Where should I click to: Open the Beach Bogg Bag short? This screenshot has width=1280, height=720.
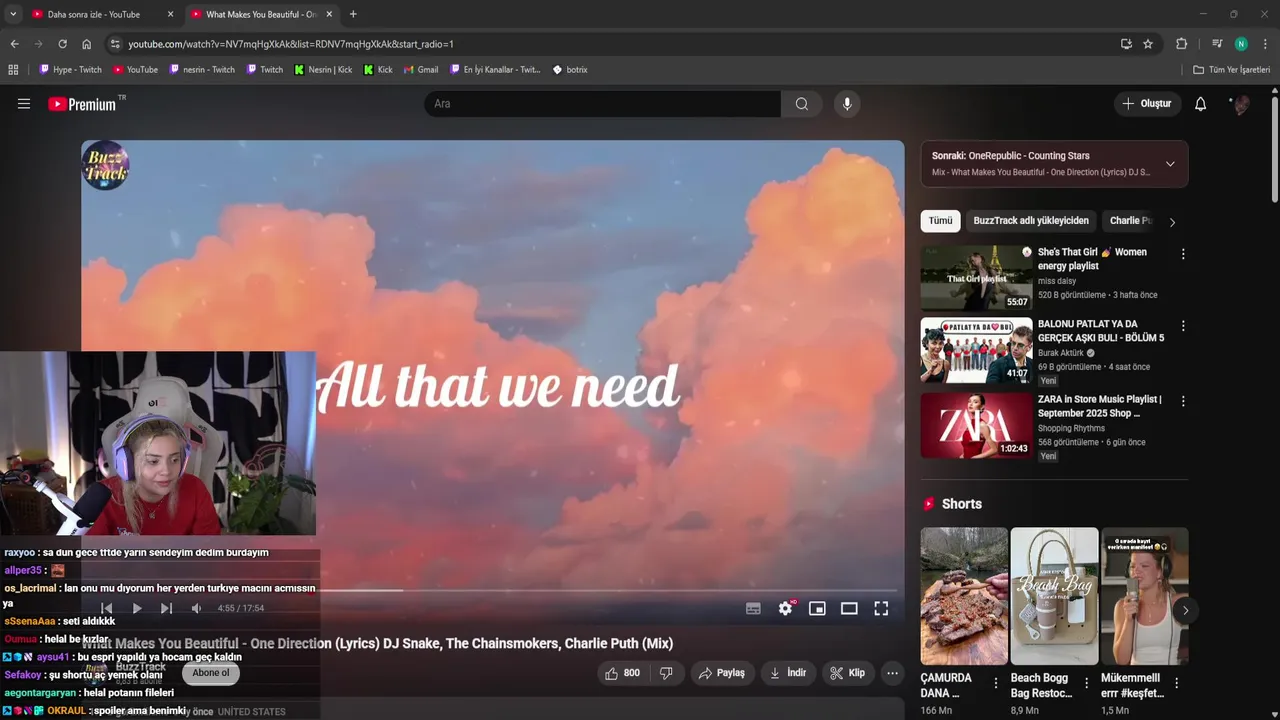pyautogui.click(x=1054, y=596)
